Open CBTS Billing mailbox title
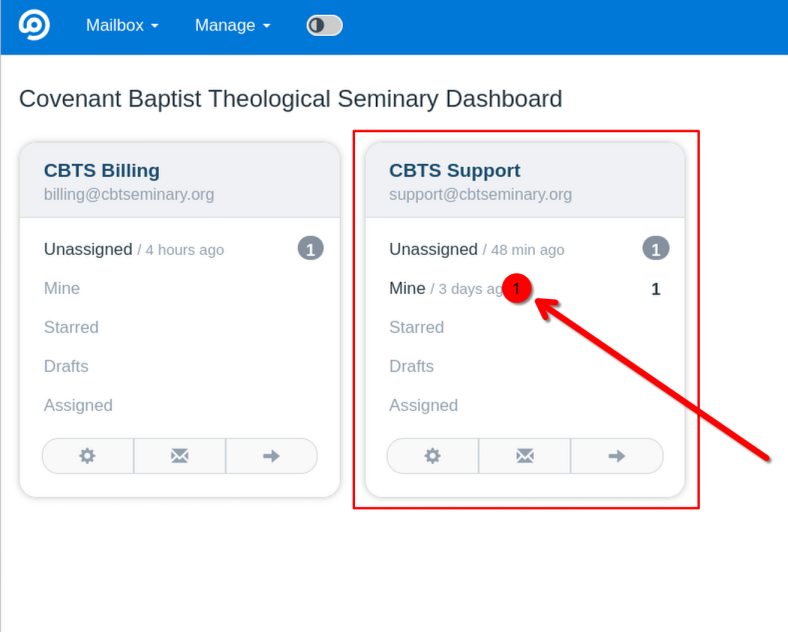 102,170
